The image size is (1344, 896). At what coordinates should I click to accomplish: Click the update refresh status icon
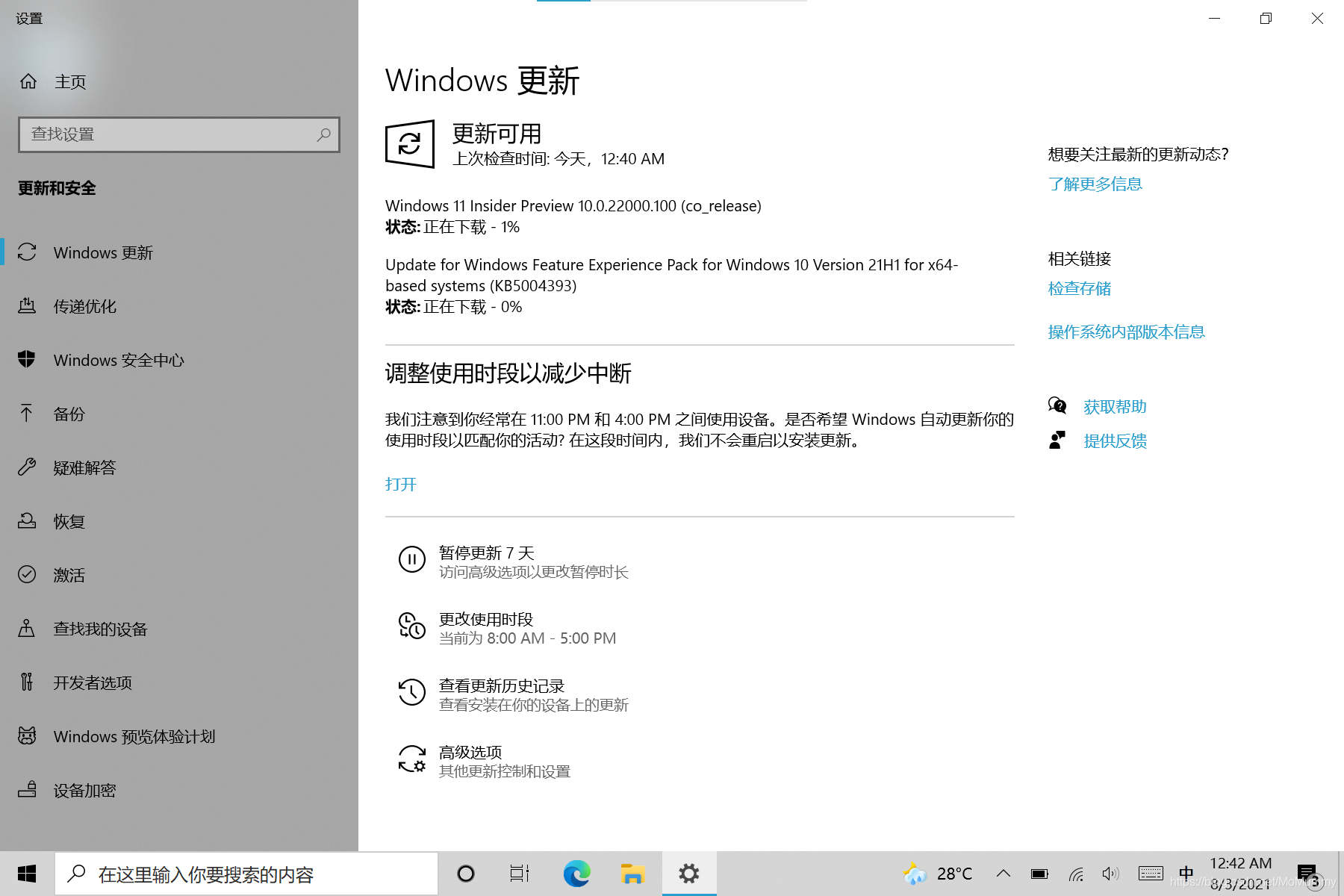(410, 143)
